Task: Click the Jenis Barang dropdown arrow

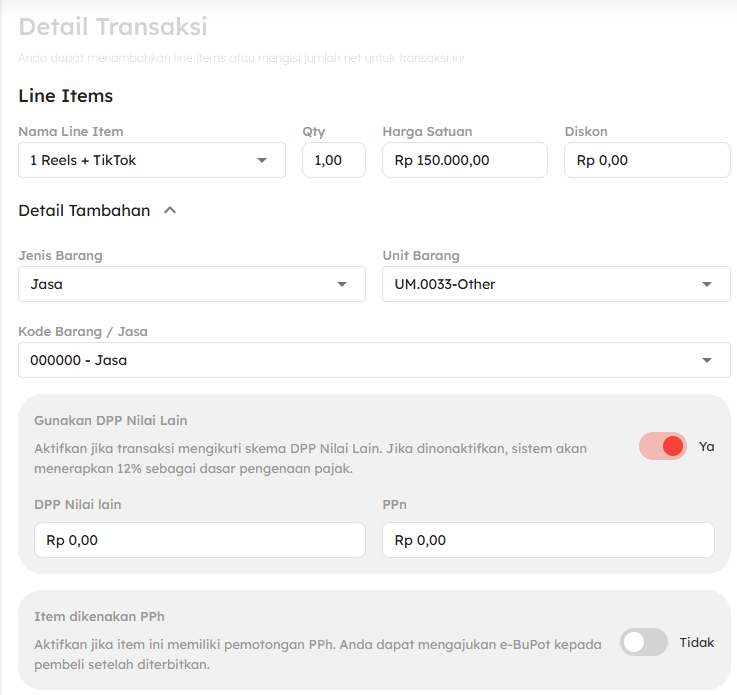Action: click(343, 284)
